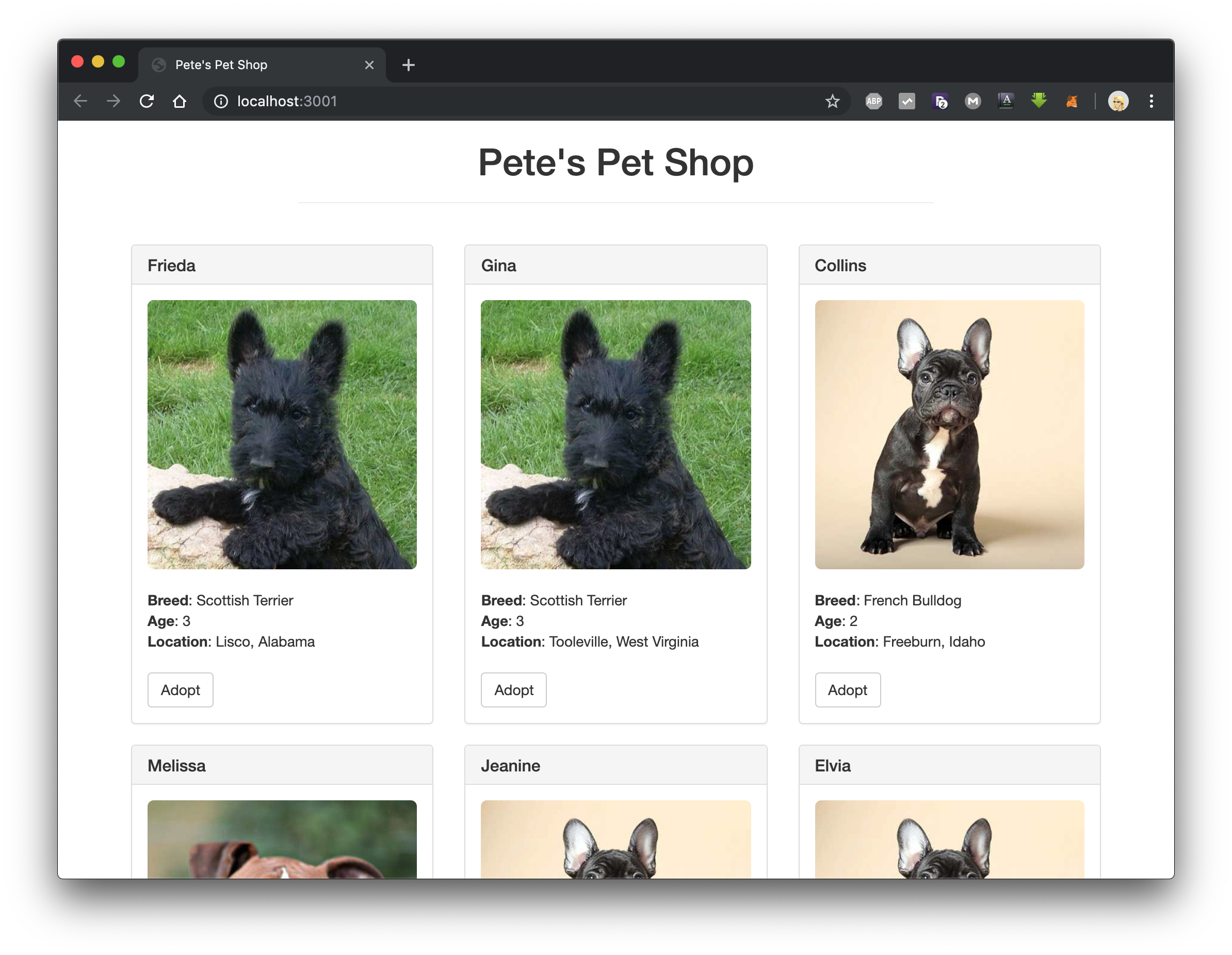
Task: Click Collins' French Bulldog photo
Action: tap(949, 434)
